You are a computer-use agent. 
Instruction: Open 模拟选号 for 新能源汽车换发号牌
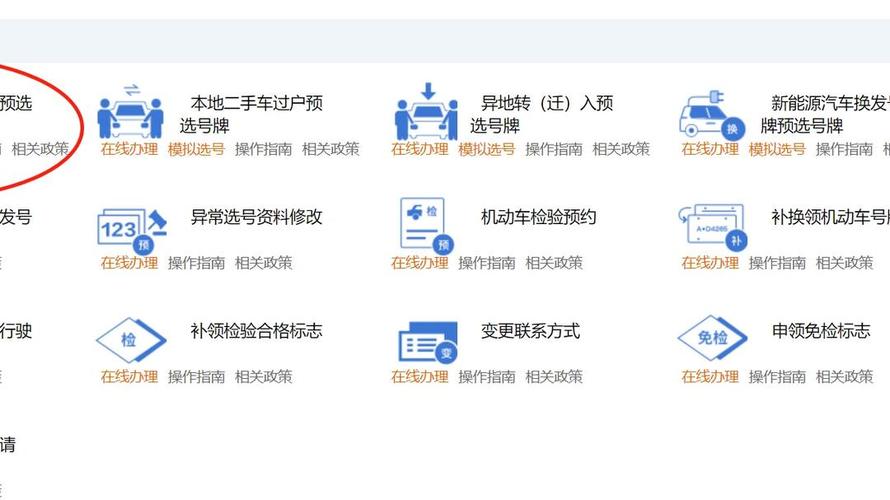[777, 149]
